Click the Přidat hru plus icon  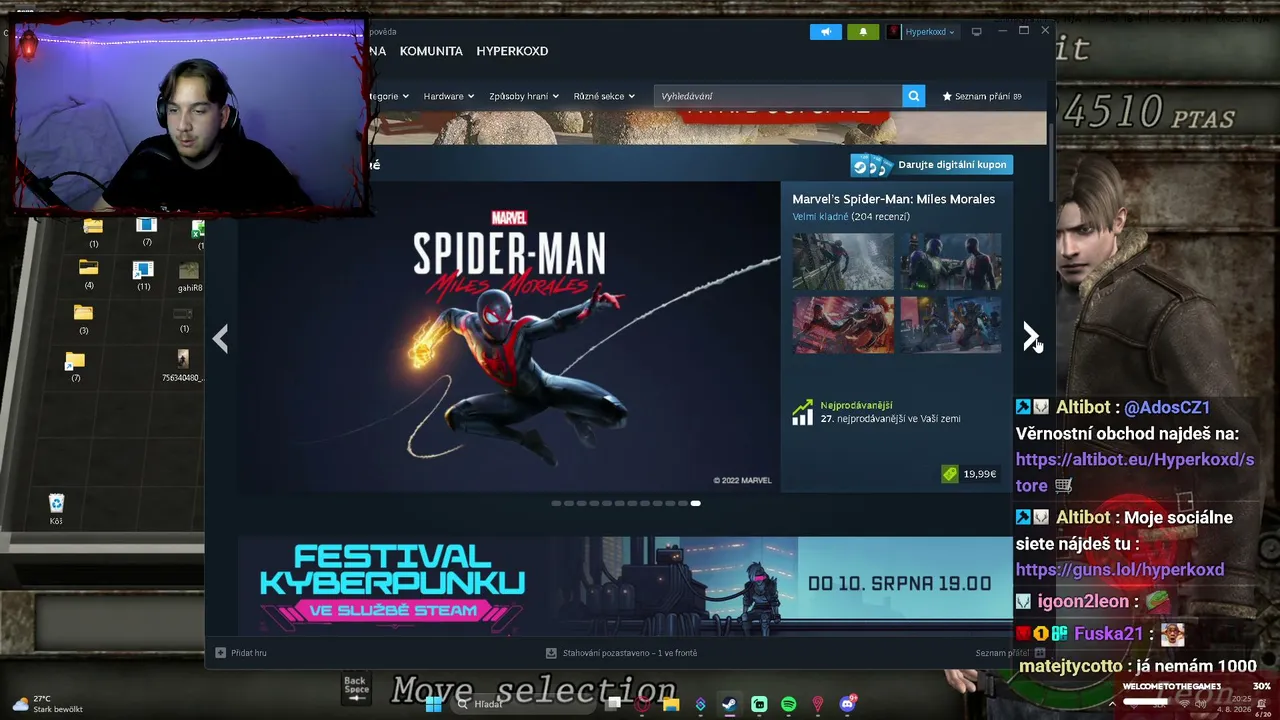221,653
